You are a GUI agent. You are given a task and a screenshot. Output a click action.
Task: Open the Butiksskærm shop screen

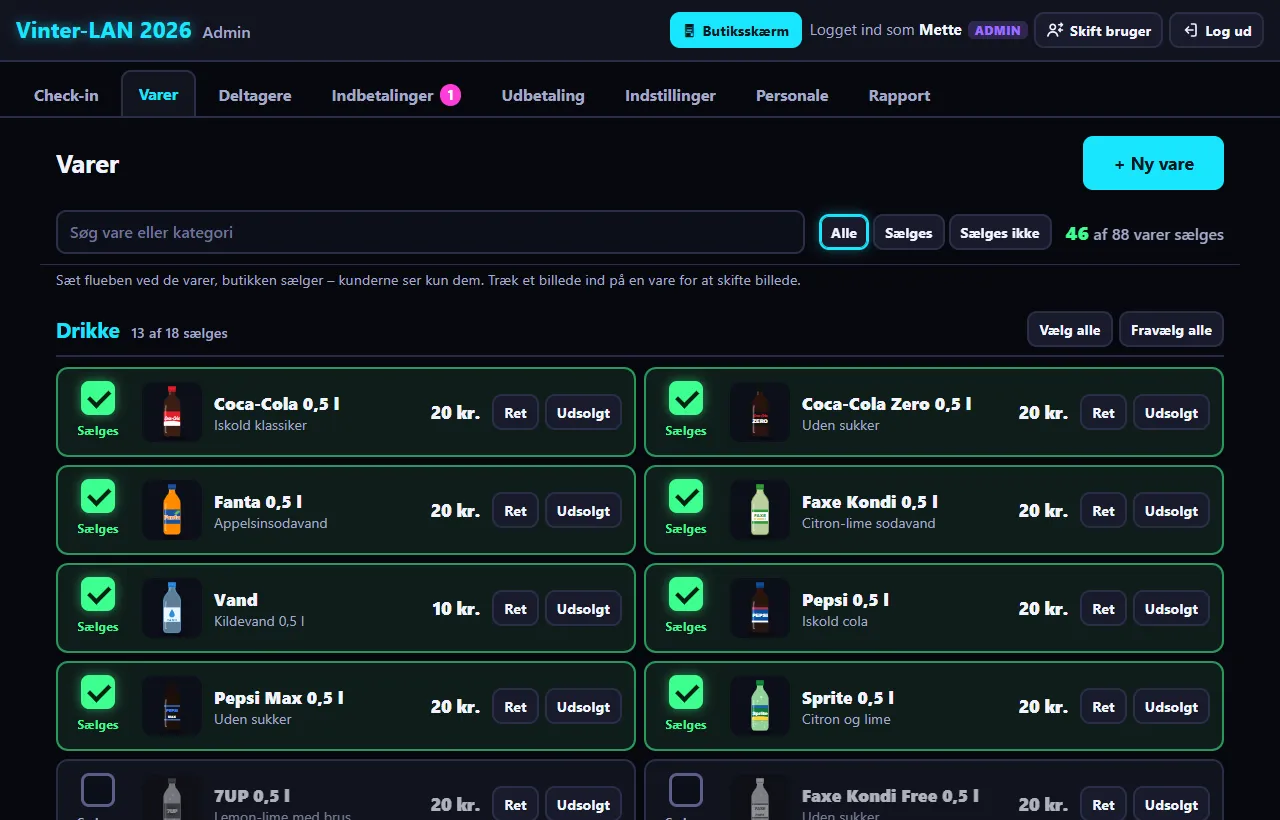click(736, 30)
